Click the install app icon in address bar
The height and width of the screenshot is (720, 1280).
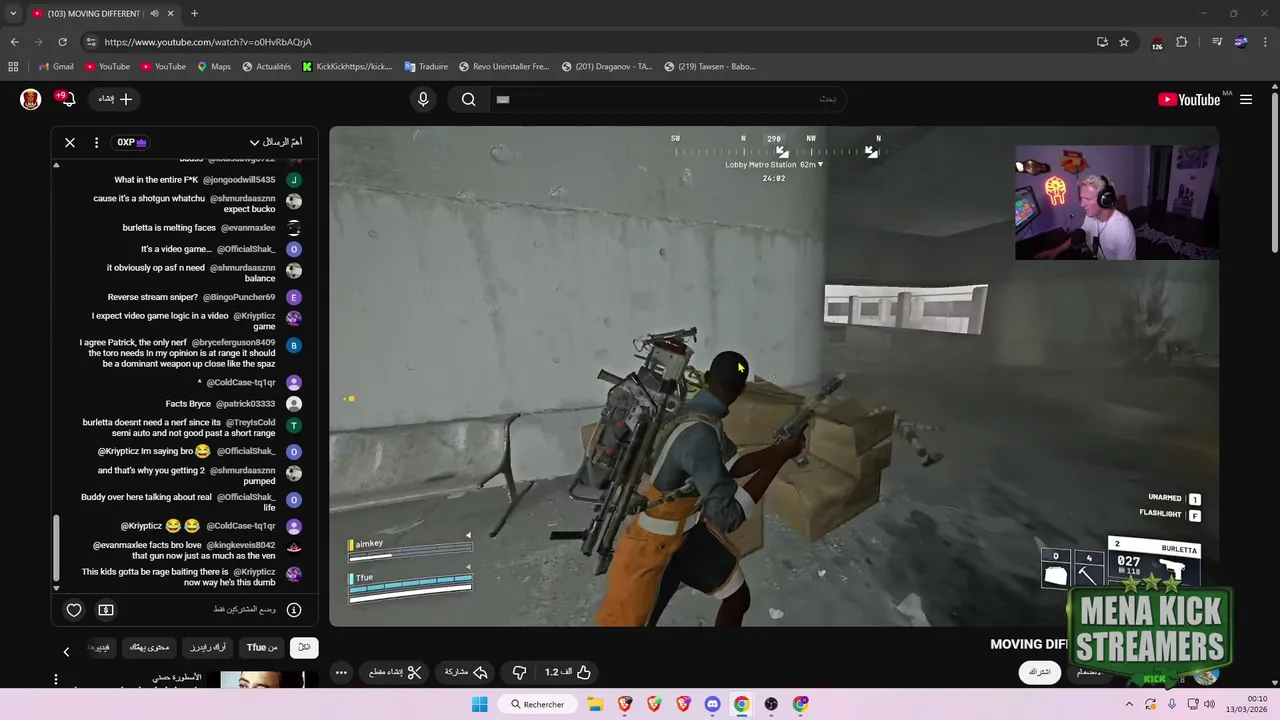coord(1102,42)
